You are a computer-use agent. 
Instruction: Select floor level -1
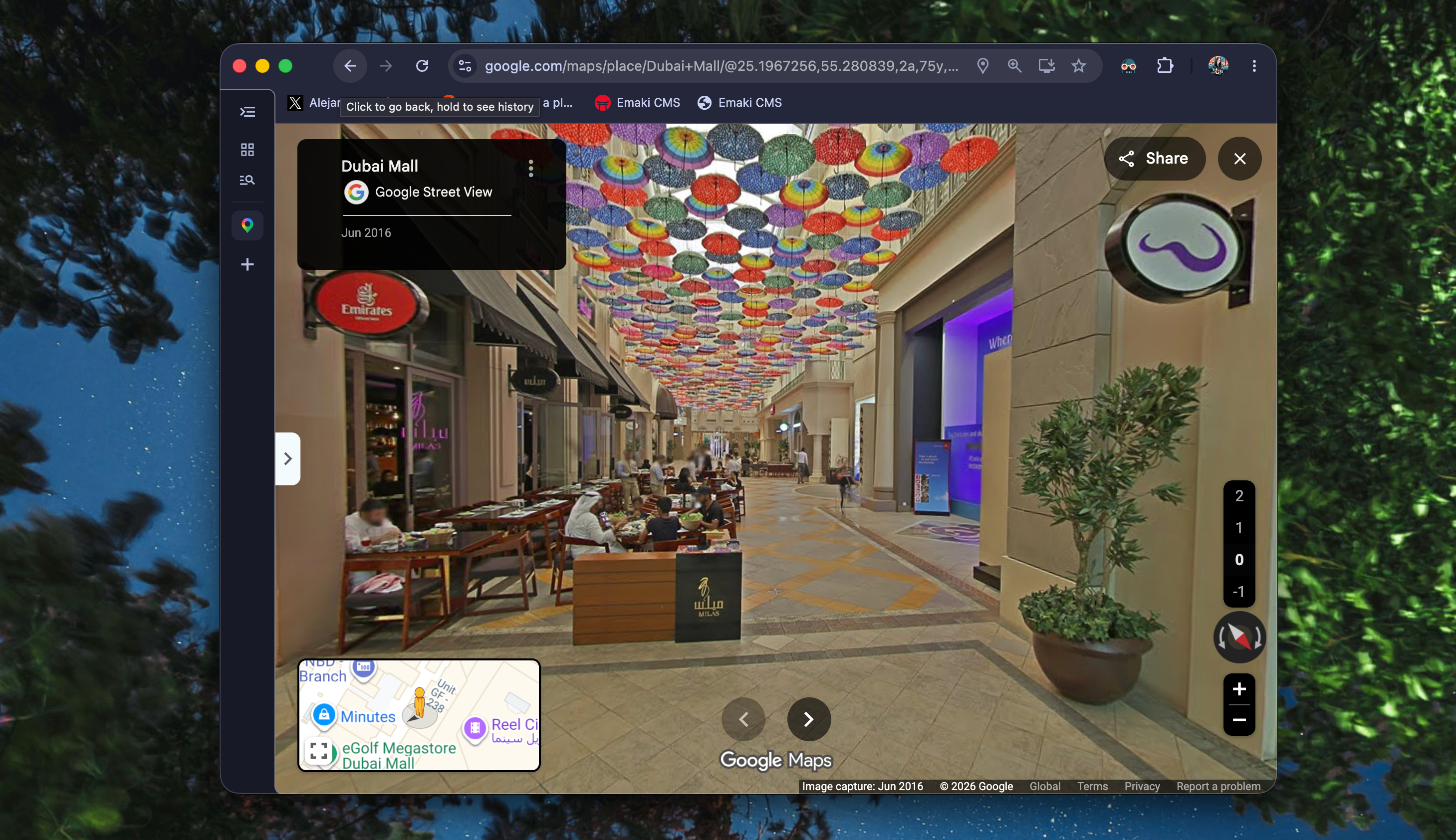pyautogui.click(x=1239, y=592)
